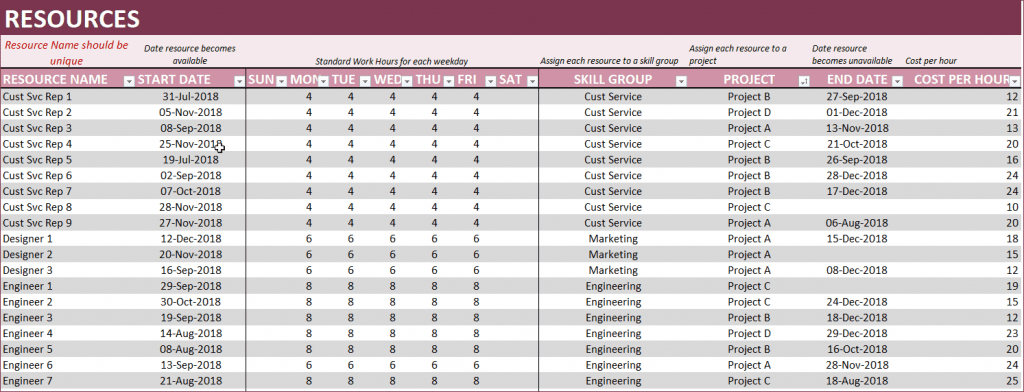Select end date "15-Dec-2018"
1024x392 pixels.
click(857, 238)
